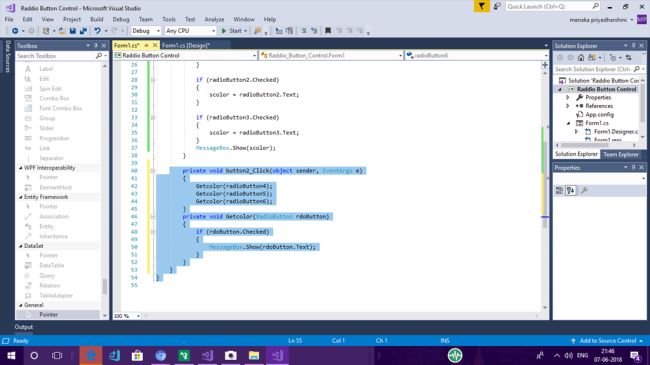The image size is (650, 365).
Task: Open the Debug configuration dropdown
Action: (x=146, y=31)
